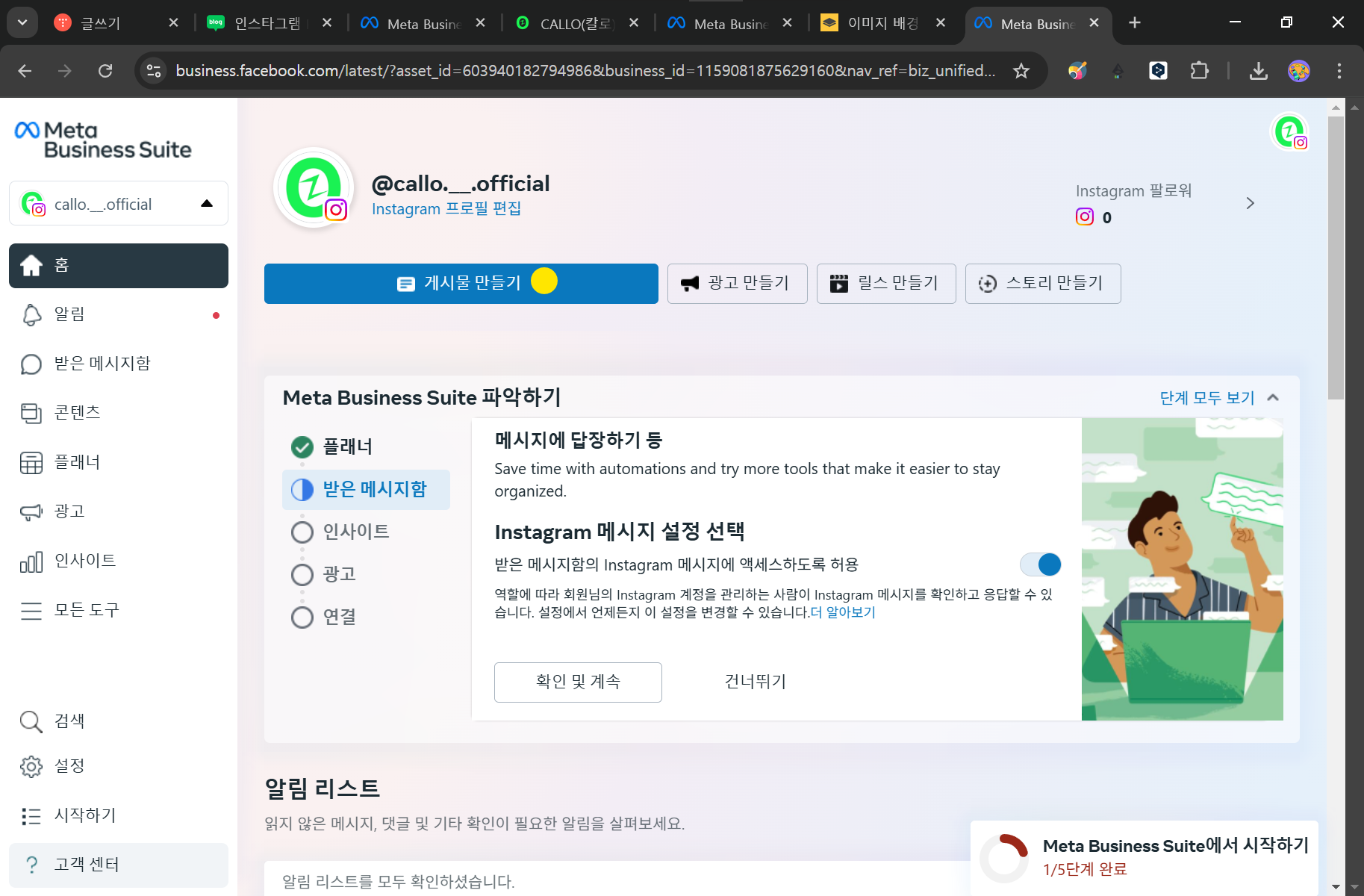Image resolution: width=1364 pixels, height=896 pixels.
Task: Open the callo.__official account dropdown
Action: coord(119,203)
